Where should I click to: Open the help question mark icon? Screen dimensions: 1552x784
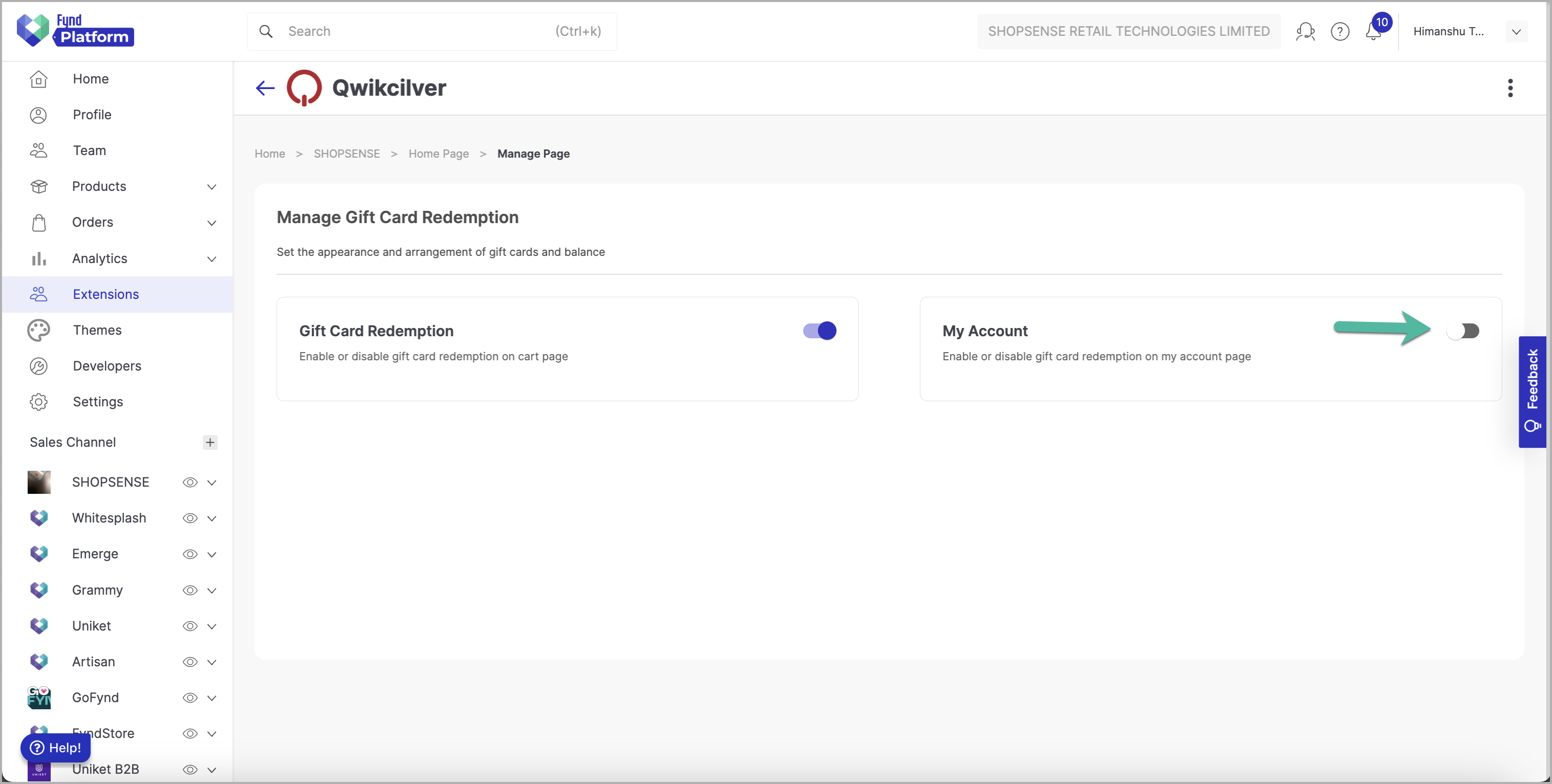tap(1340, 31)
